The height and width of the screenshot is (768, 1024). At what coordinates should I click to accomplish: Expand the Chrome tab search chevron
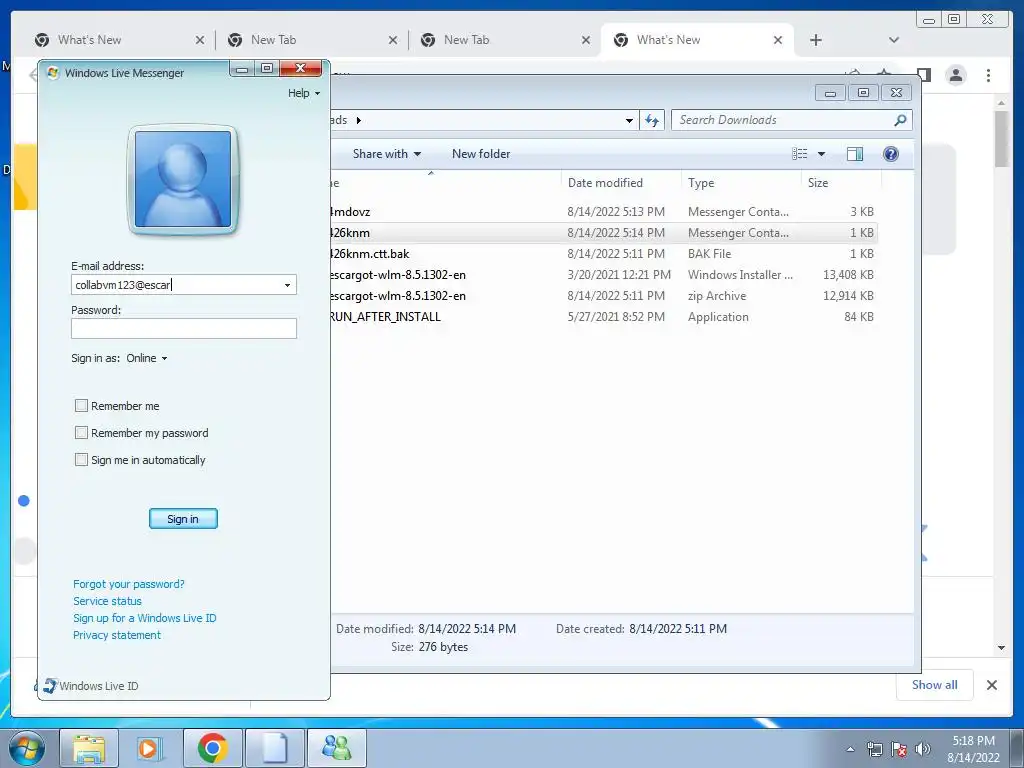click(x=893, y=40)
